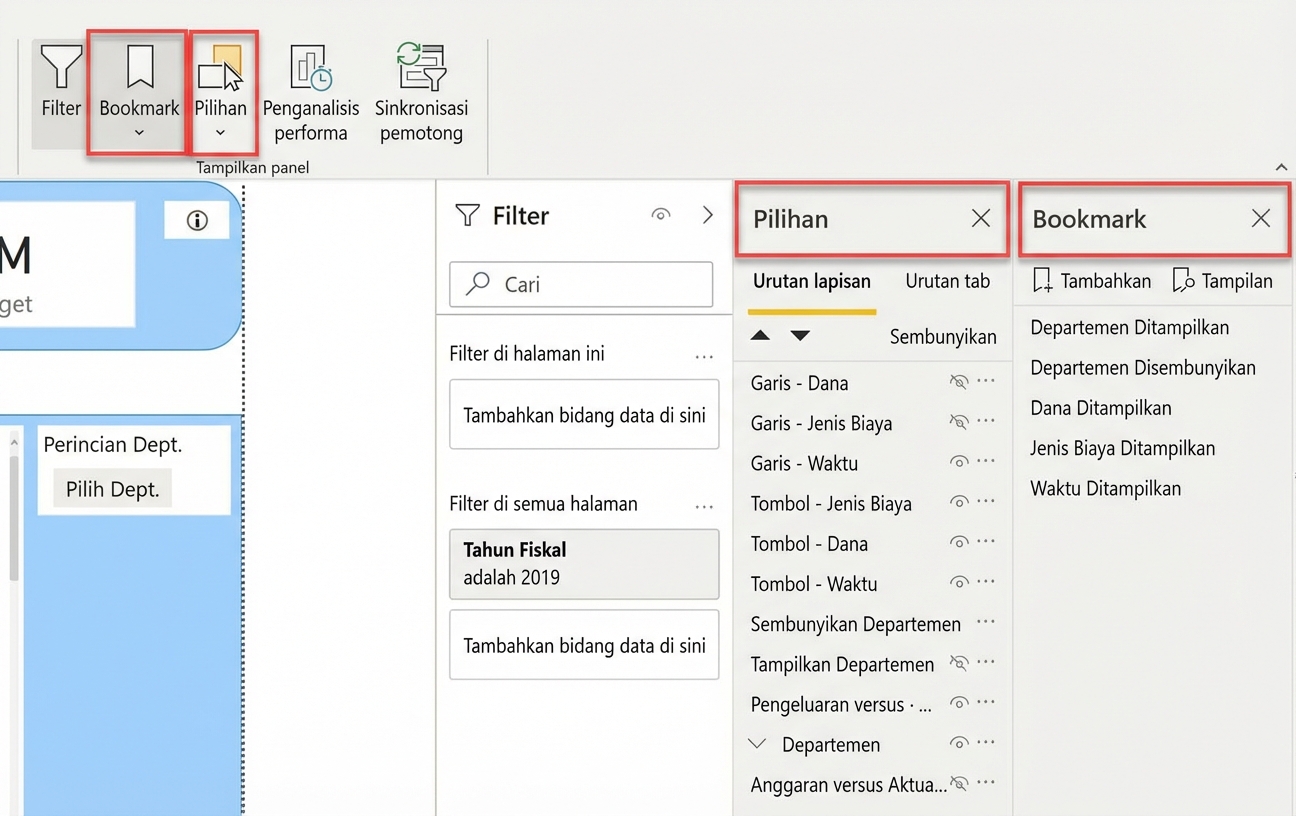The height and width of the screenshot is (816, 1296).
Task: Click the Cari search field in Filter
Action: tap(581, 284)
